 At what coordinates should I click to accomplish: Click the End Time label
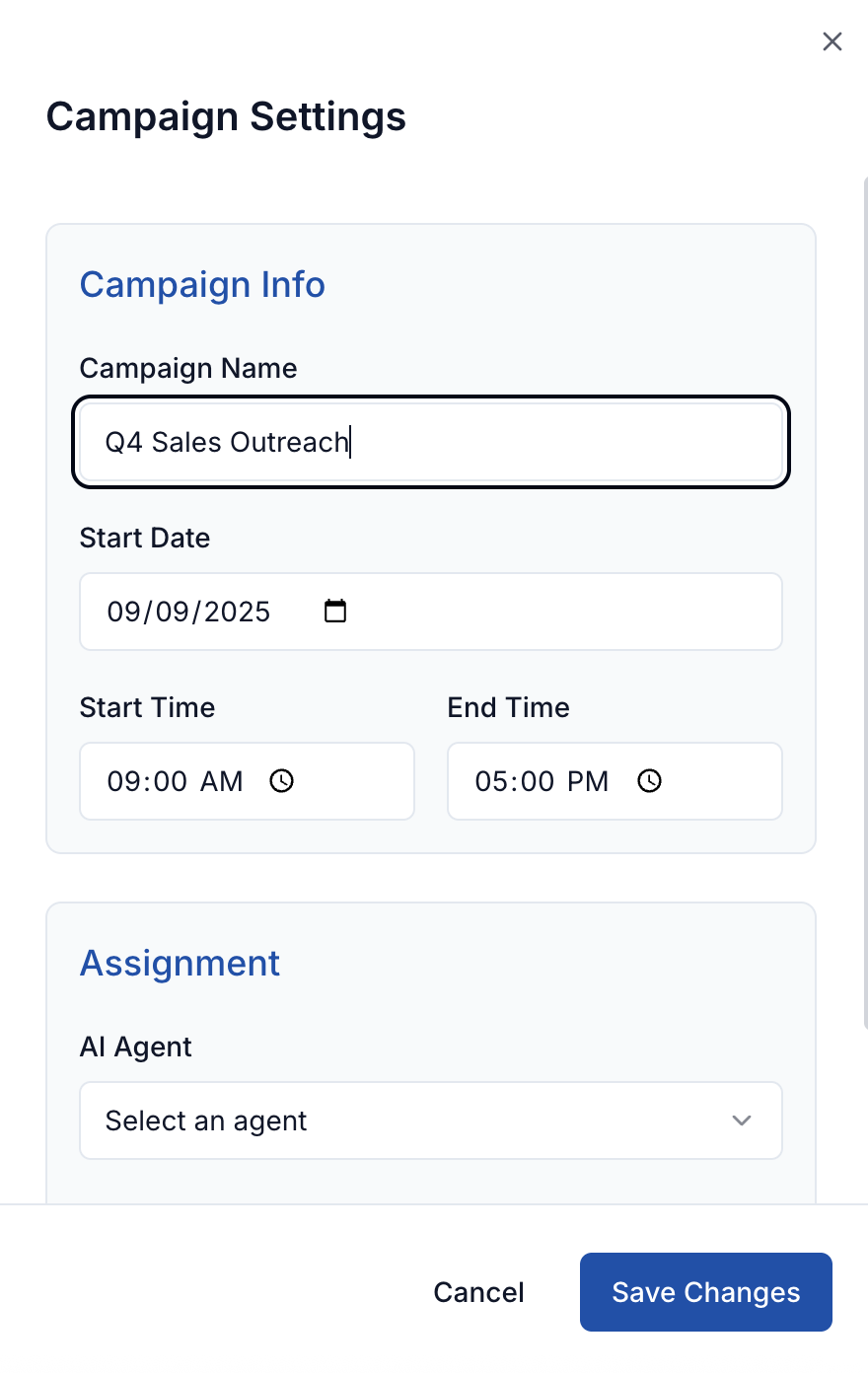pos(509,707)
